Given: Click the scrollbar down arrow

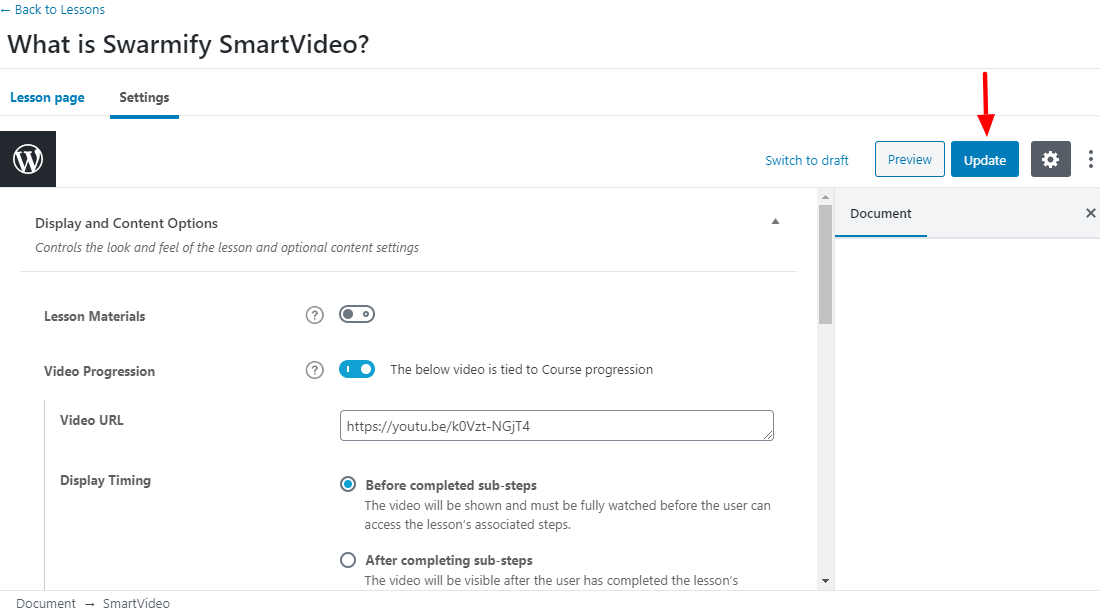Looking at the screenshot, I should point(825,581).
